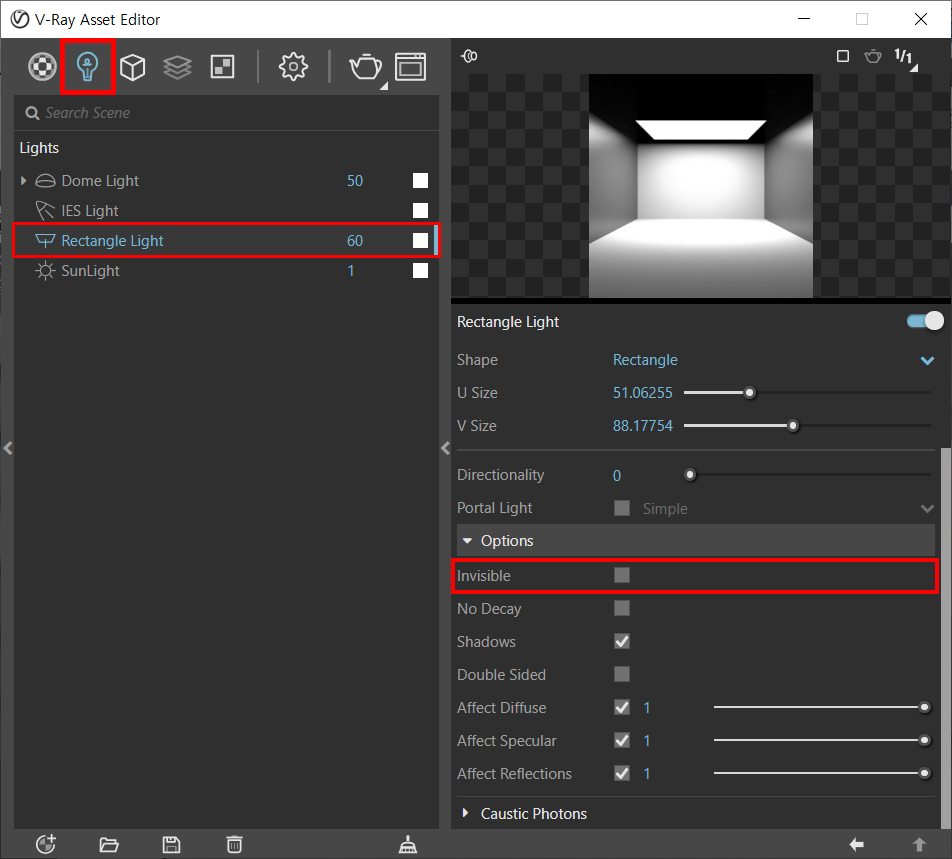Click the up arrow at bottom right
The height and width of the screenshot is (859, 952).
919,844
